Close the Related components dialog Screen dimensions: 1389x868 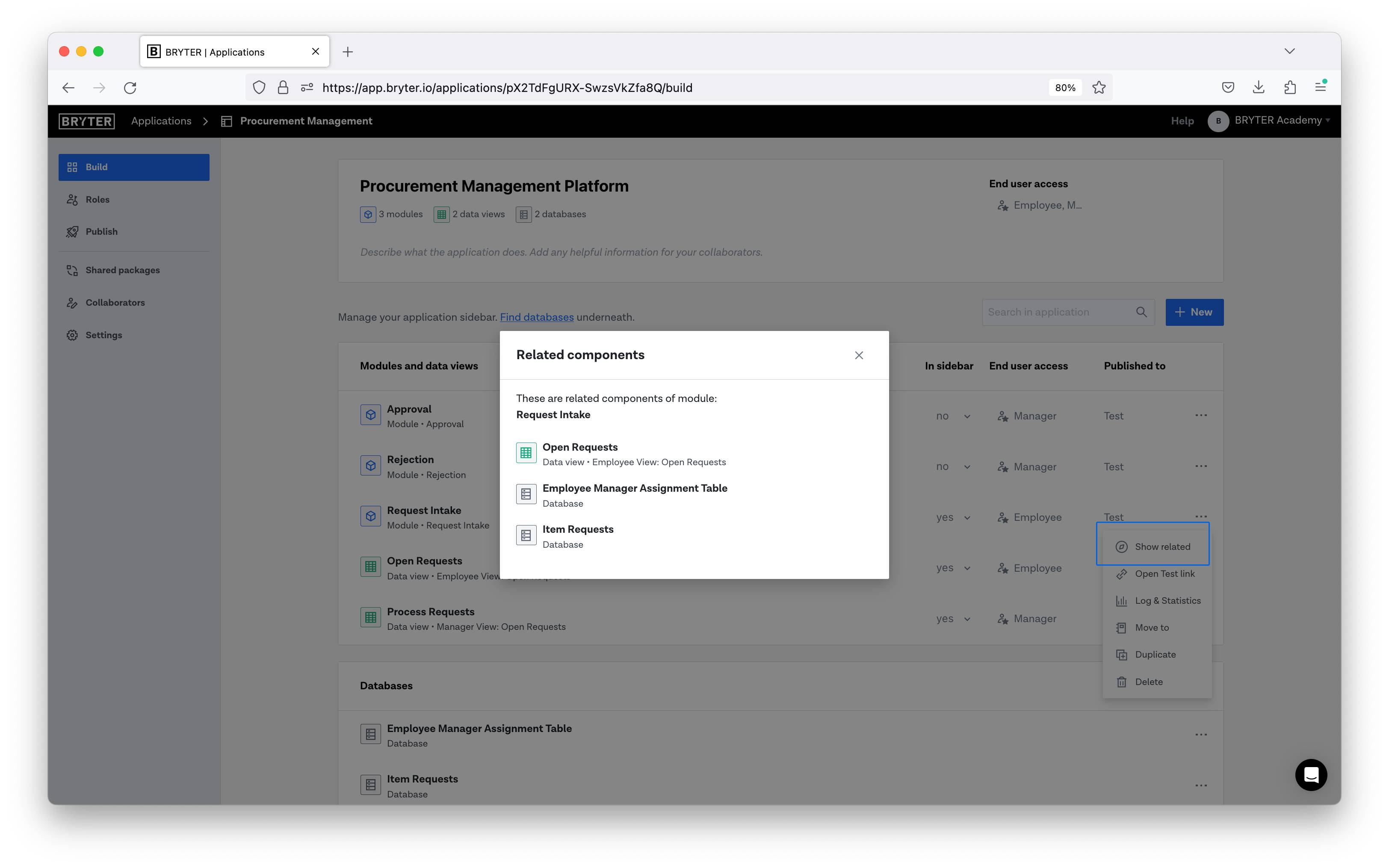tap(859, 355)
